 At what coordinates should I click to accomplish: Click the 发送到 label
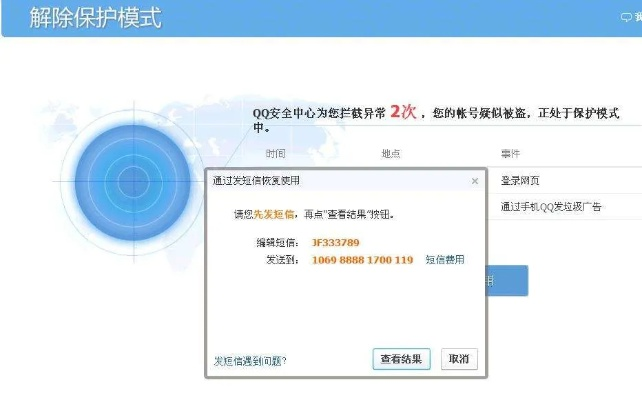(x=282, y=260)
